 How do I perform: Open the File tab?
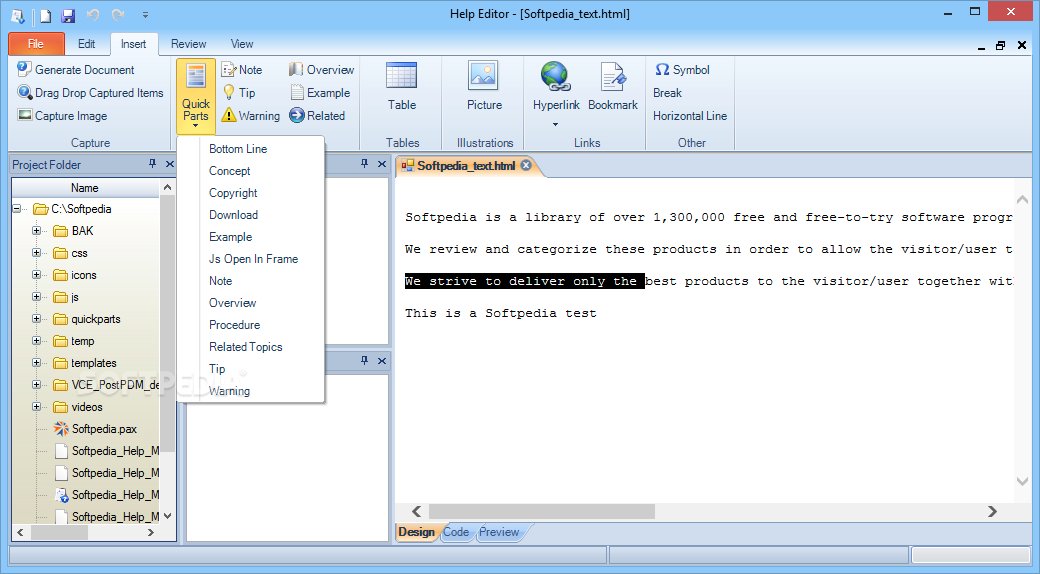(36, 44)
